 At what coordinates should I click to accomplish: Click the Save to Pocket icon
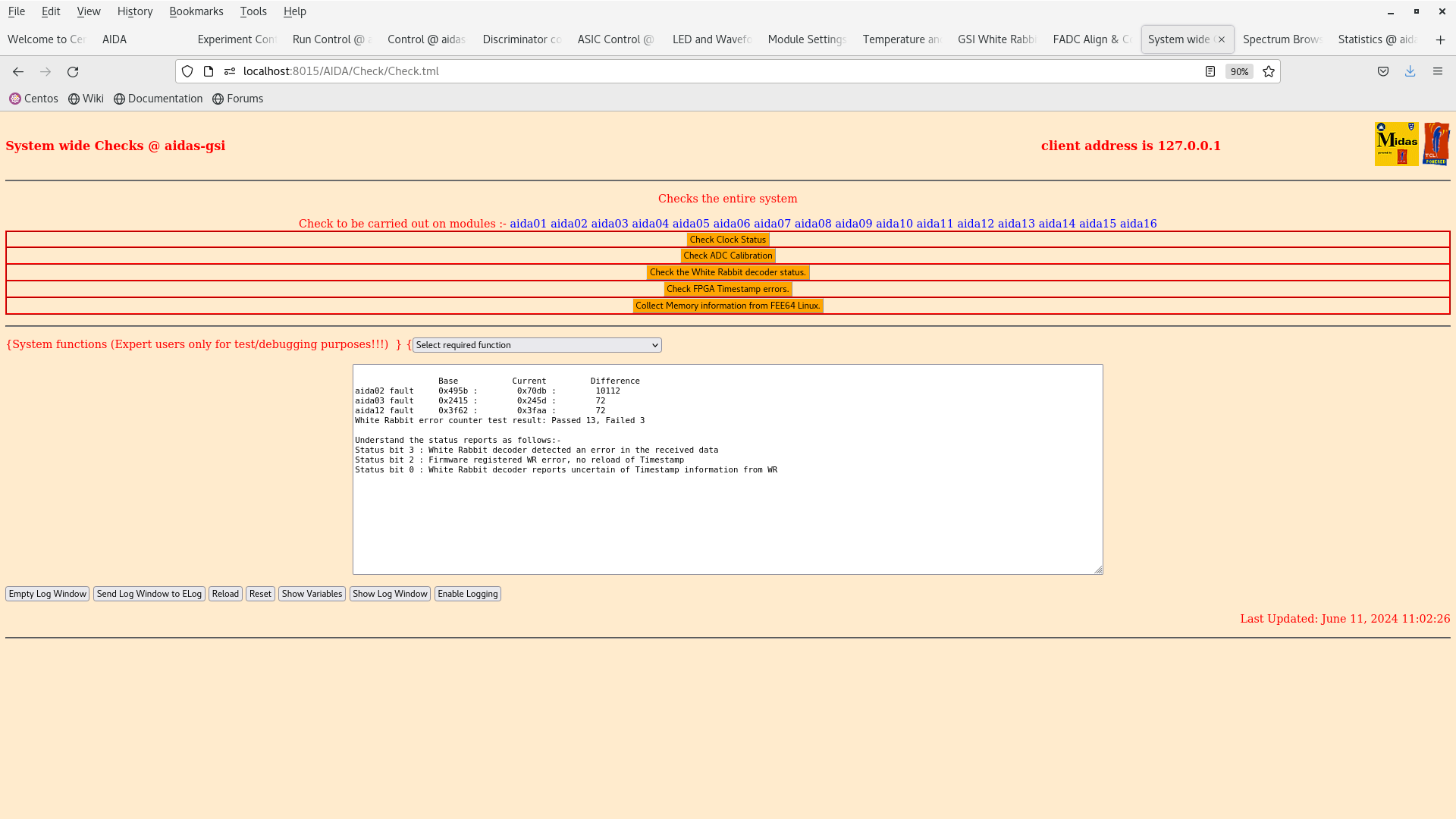click(1383, 71)
